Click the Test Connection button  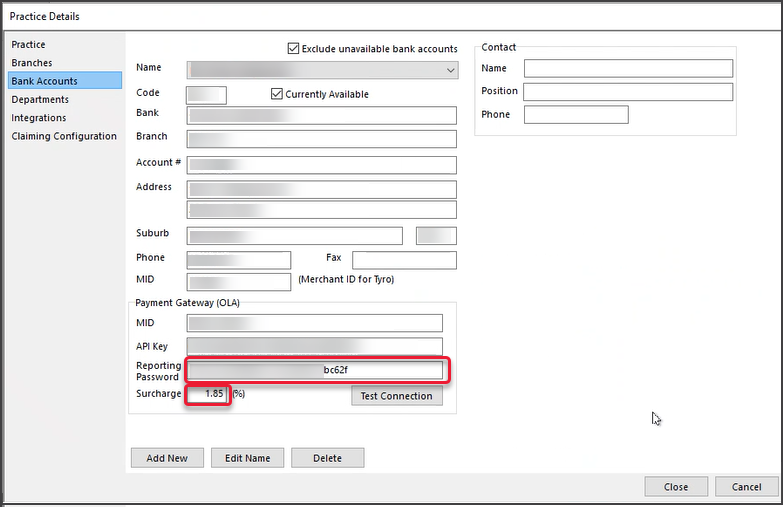click(397, 396)
